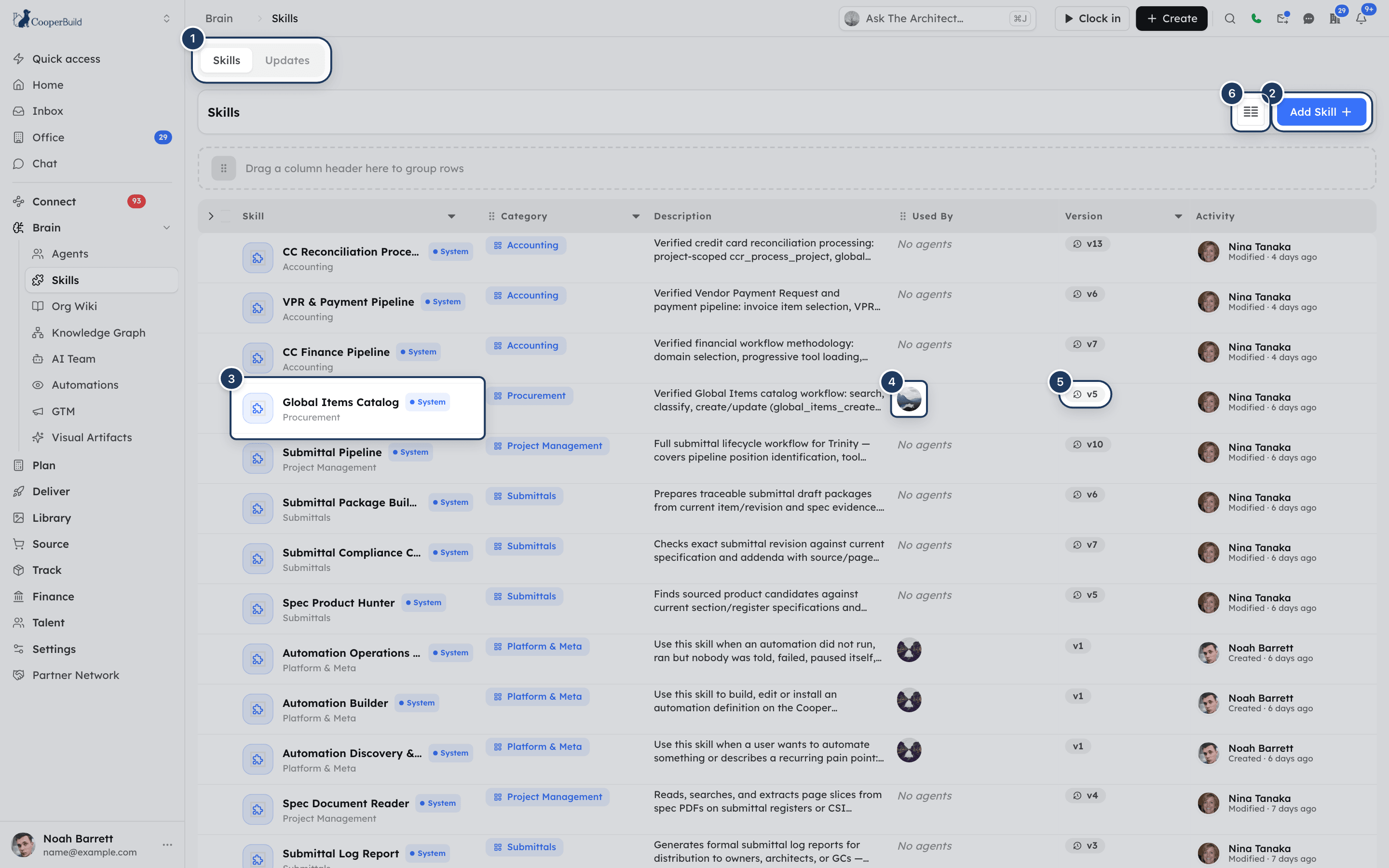Select the Skills tab
This screenshot has width=1389, height=868.
(x=227, y=60)
